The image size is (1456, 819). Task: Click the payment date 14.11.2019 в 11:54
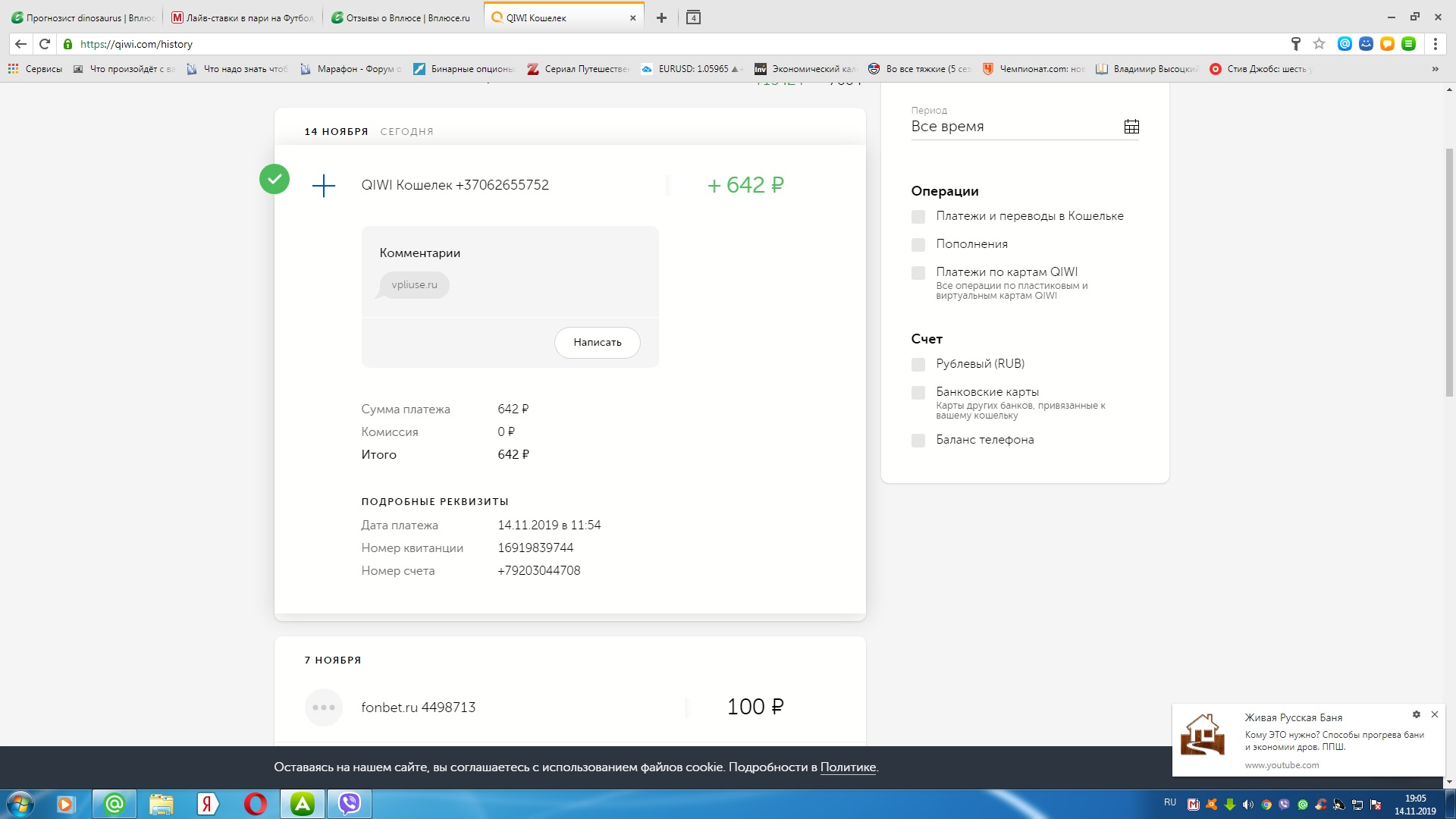click(x=549, y=525)
